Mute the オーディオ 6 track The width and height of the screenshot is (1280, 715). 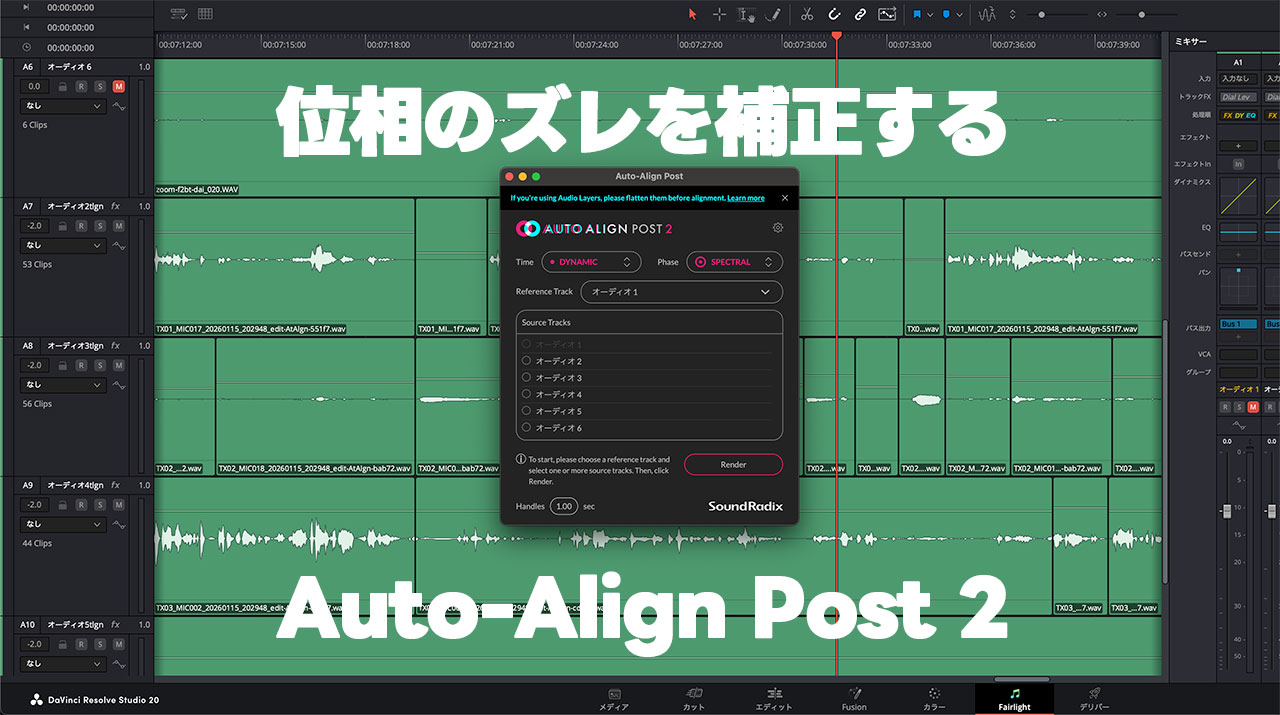(x=120, y=86)
